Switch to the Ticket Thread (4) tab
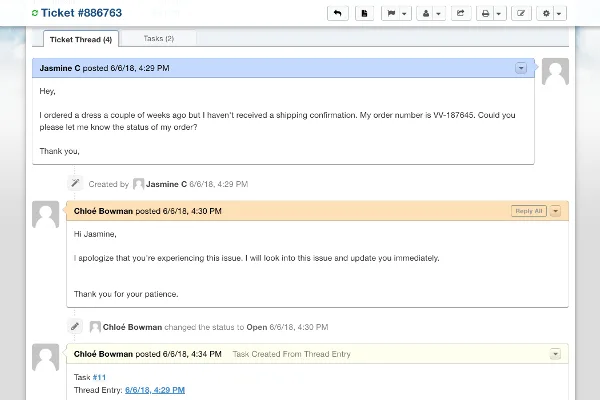Image resolution: width=600 pixels, height=400 pixels. click(81, 39)
